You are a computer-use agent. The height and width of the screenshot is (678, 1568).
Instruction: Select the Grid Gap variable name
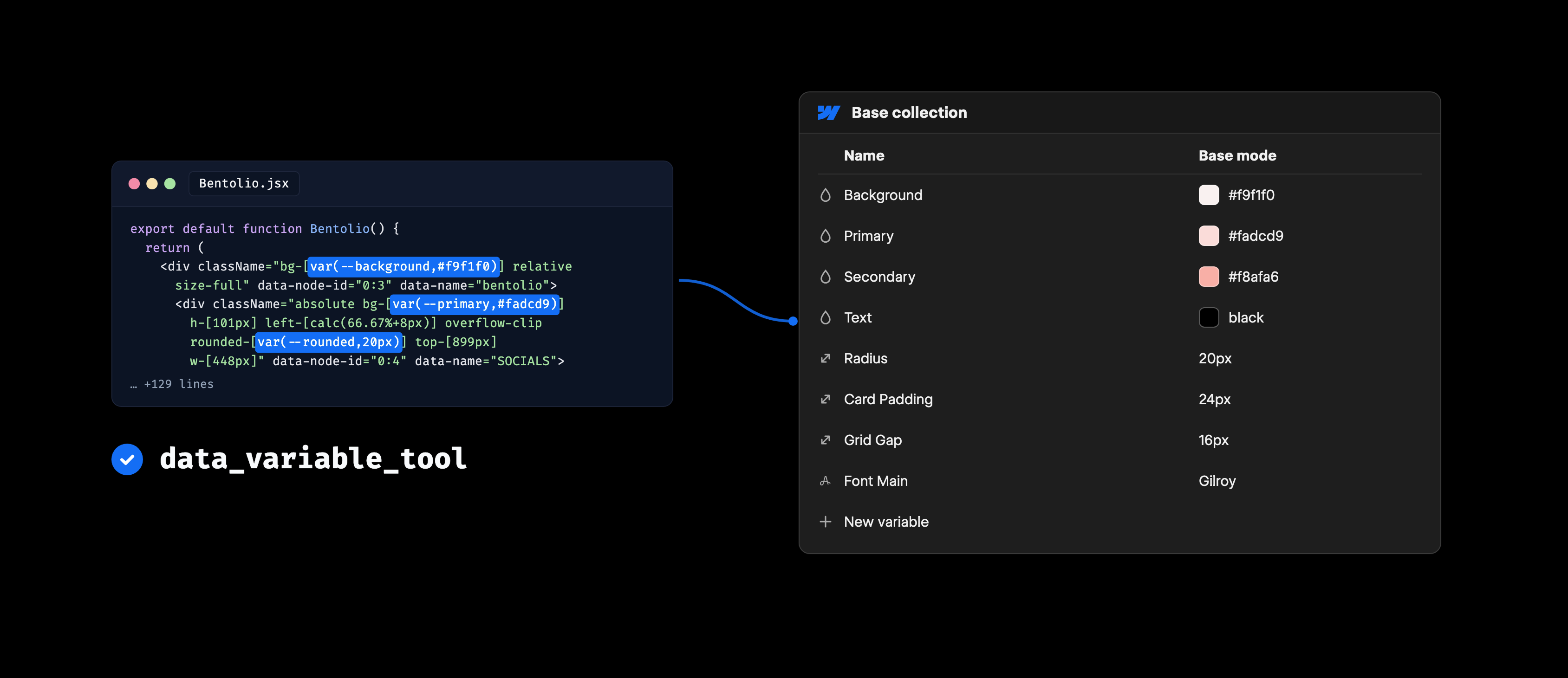tap(873, 440)
